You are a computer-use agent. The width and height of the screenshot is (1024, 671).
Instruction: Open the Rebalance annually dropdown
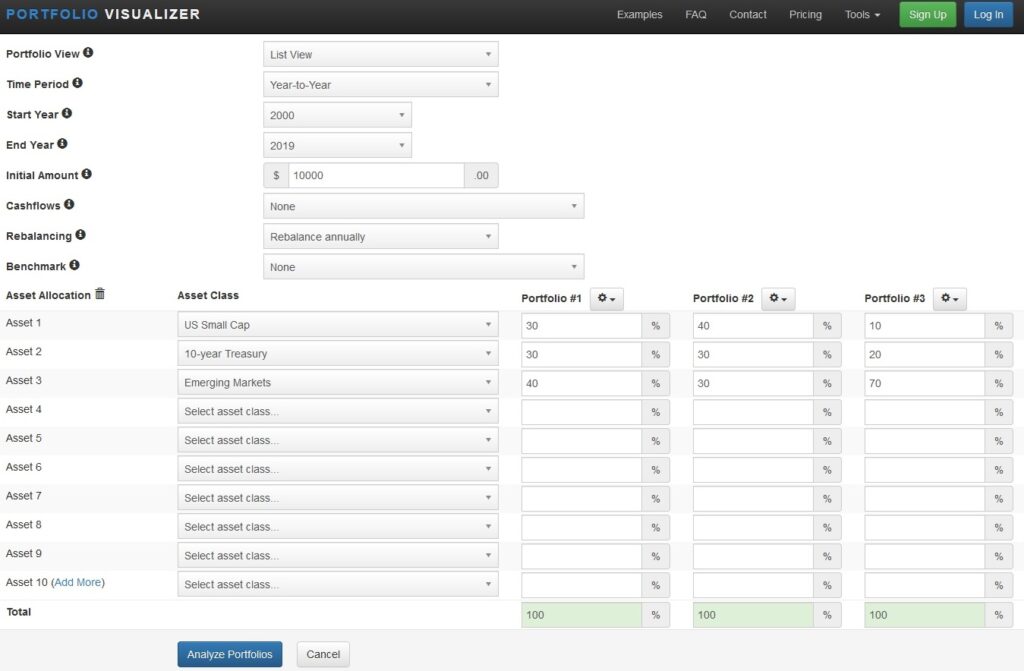381,237
